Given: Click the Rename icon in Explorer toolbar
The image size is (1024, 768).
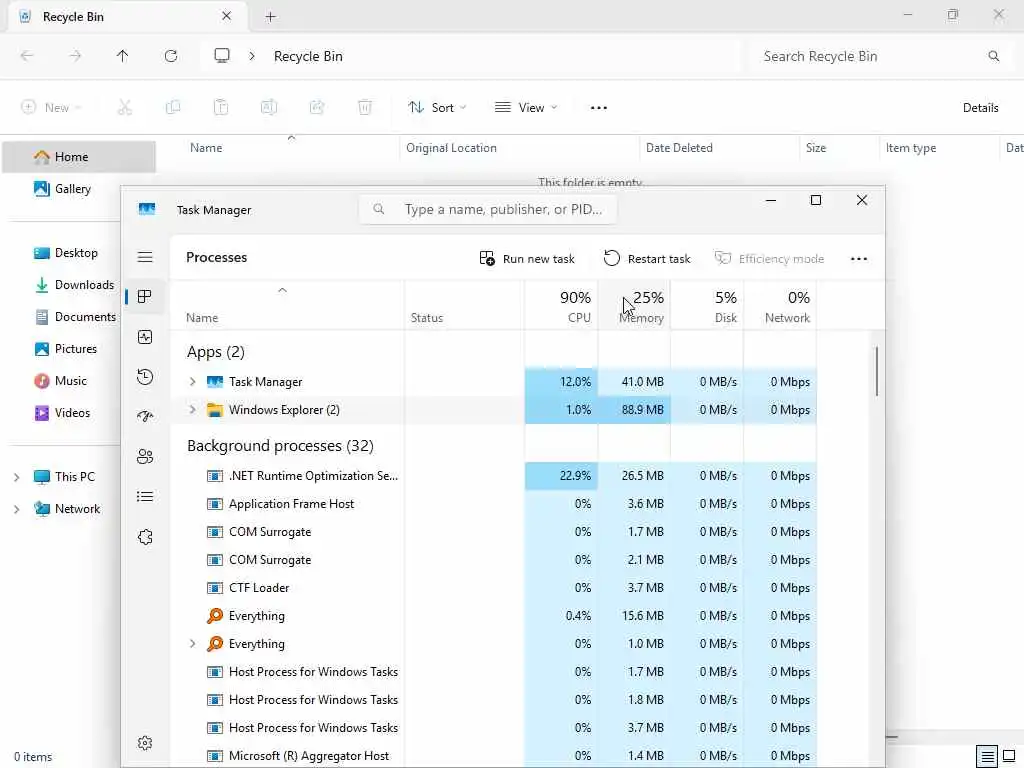Looking at the screenshot, I should click(x=269, y=108).
